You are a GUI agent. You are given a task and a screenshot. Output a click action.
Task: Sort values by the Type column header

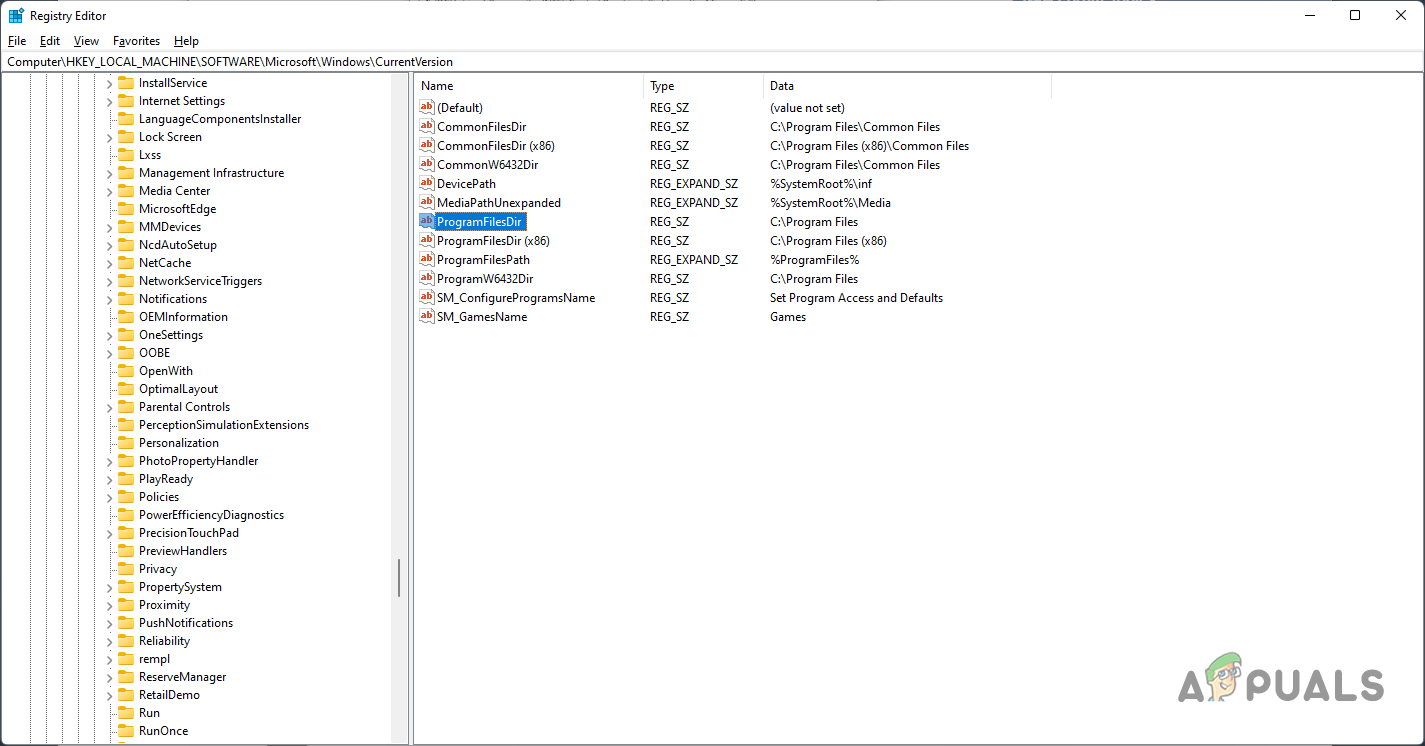[702, 86]
